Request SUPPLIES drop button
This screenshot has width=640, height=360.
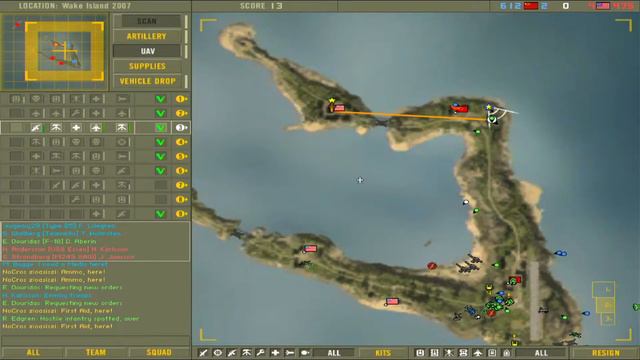[147, 66]
